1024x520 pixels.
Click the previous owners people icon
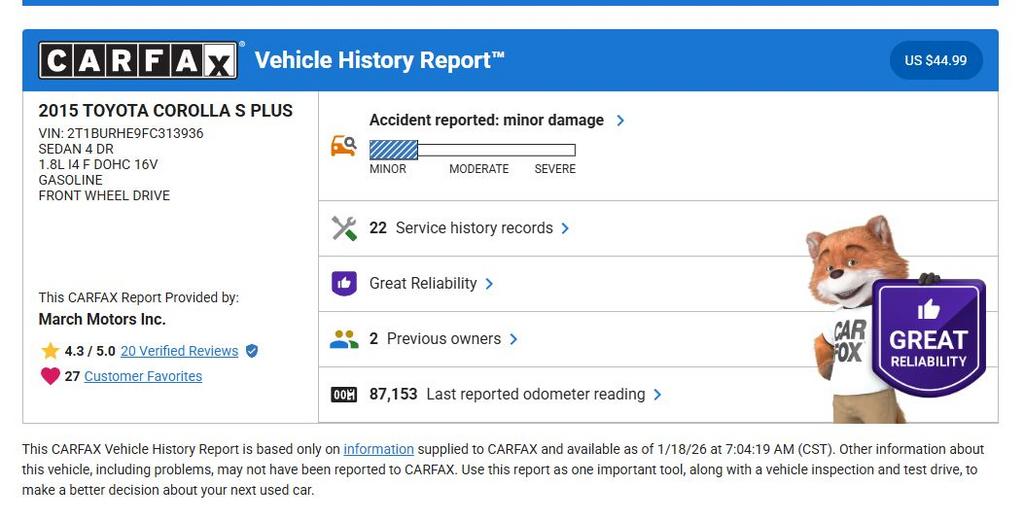(x=344, y=339)
